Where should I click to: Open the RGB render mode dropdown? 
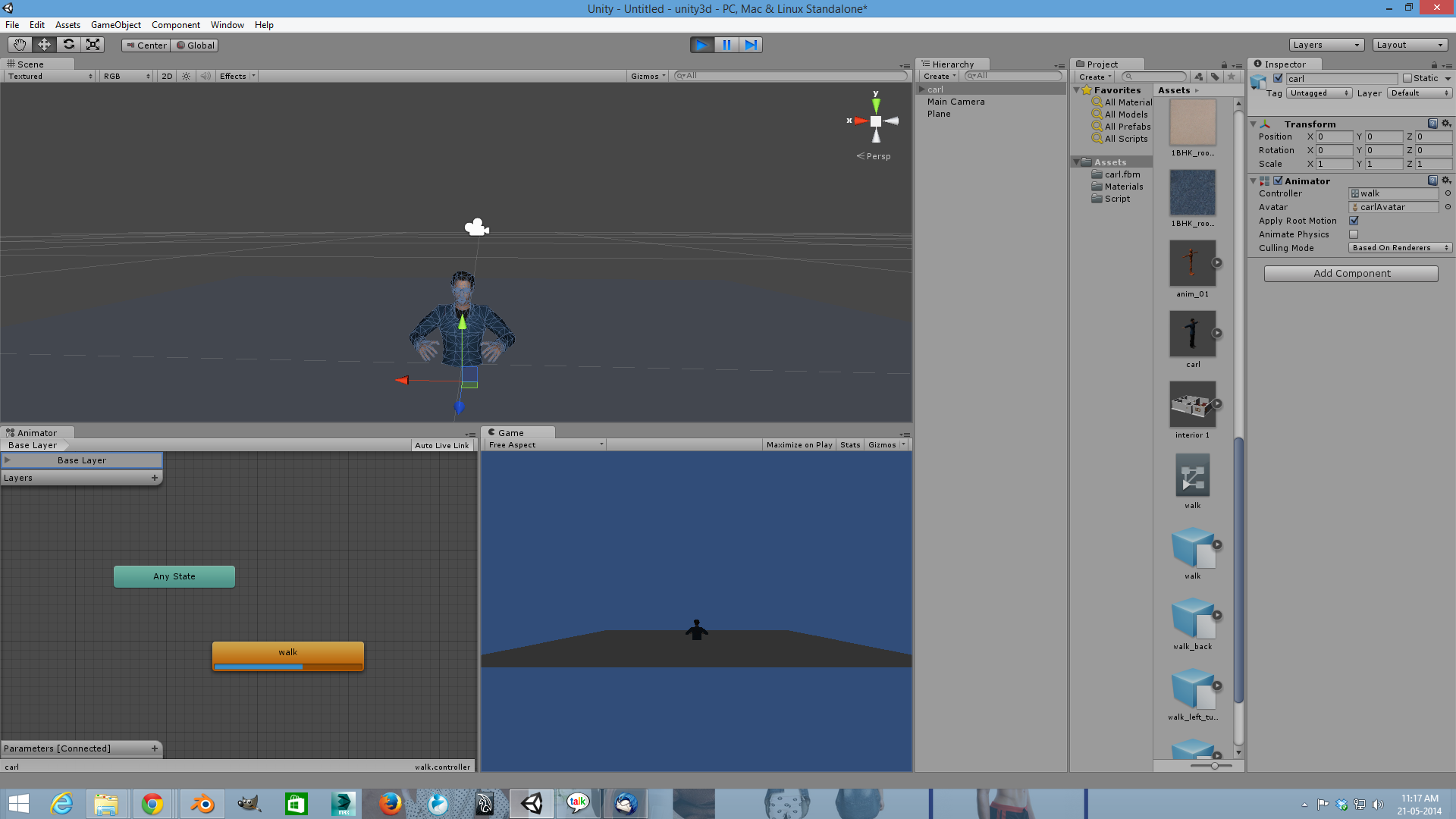point(127,76)
